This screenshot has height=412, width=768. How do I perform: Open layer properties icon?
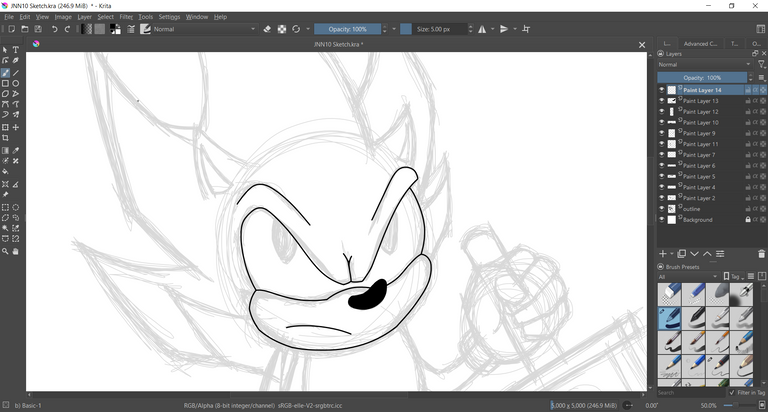pyautogui.click(x=720, y=254)
